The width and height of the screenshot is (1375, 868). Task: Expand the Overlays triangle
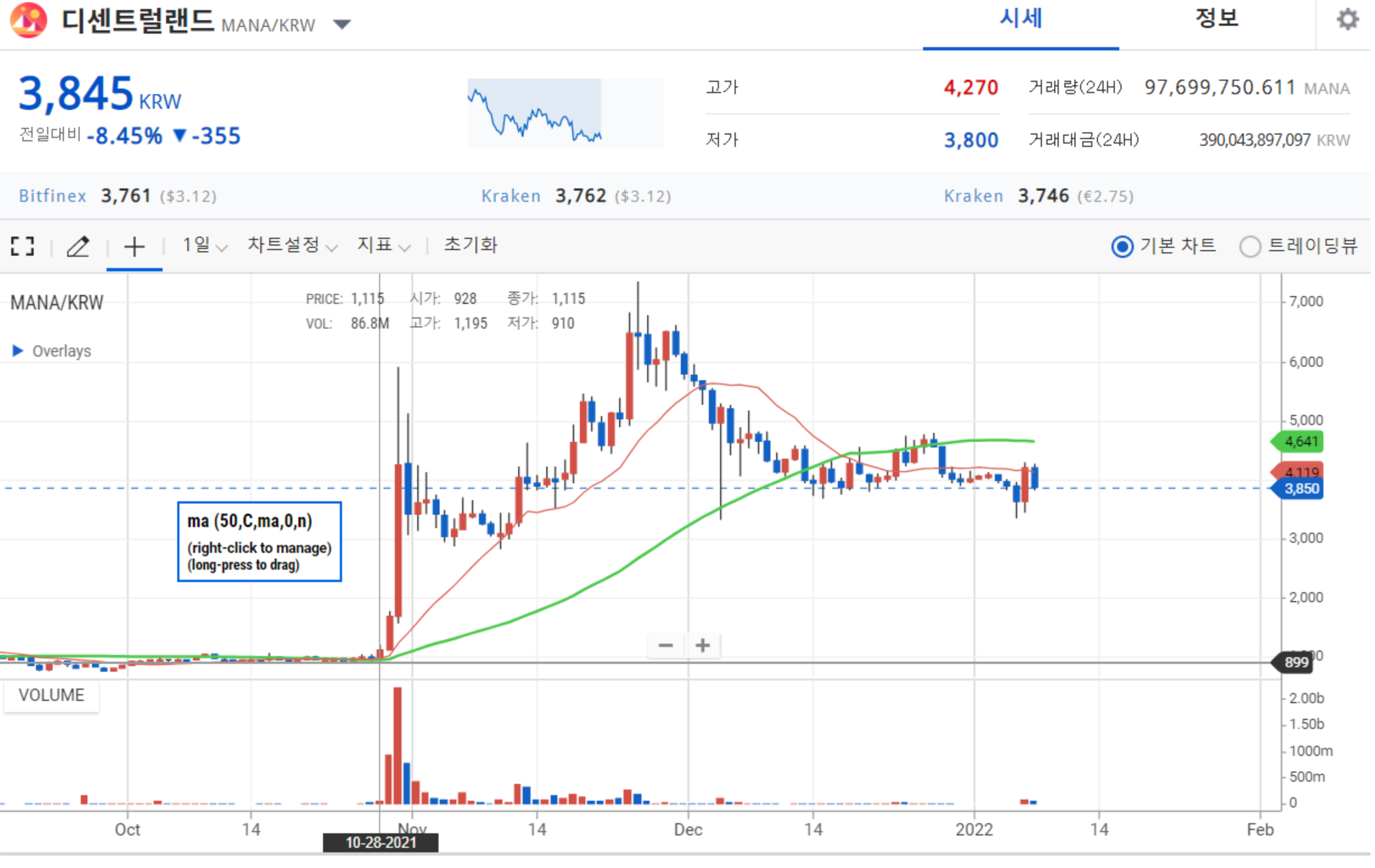(18, 351)
